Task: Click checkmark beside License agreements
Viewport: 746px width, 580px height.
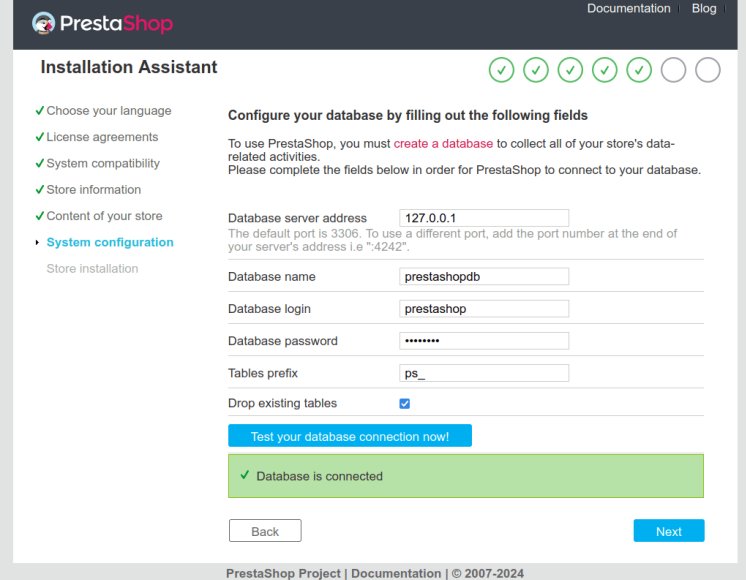Action: 40,137
